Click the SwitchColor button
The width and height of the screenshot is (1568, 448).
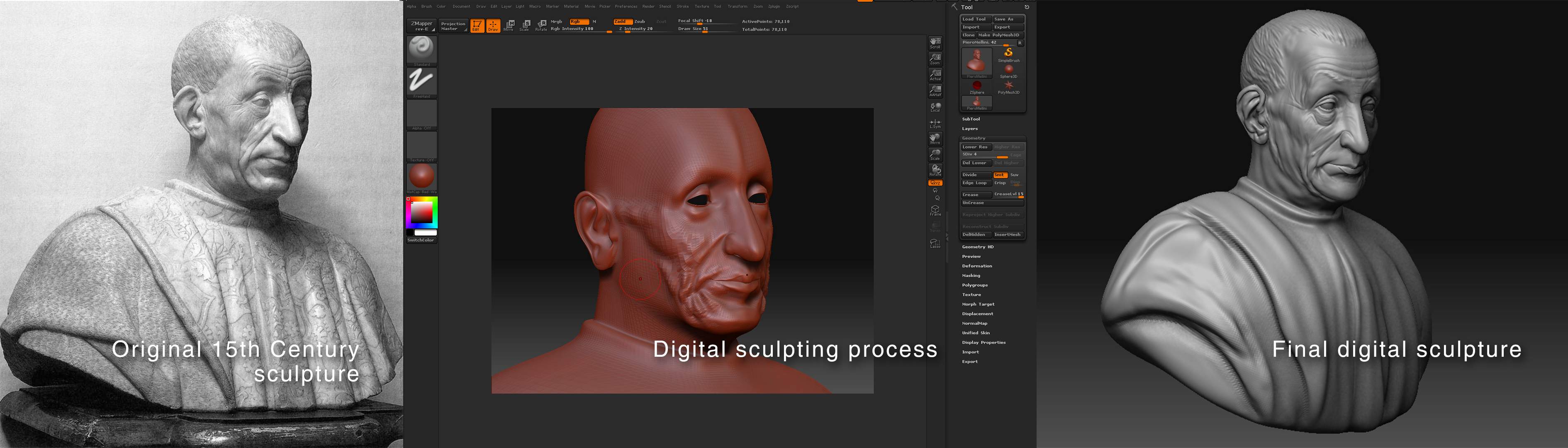click(x=421, y=240)
